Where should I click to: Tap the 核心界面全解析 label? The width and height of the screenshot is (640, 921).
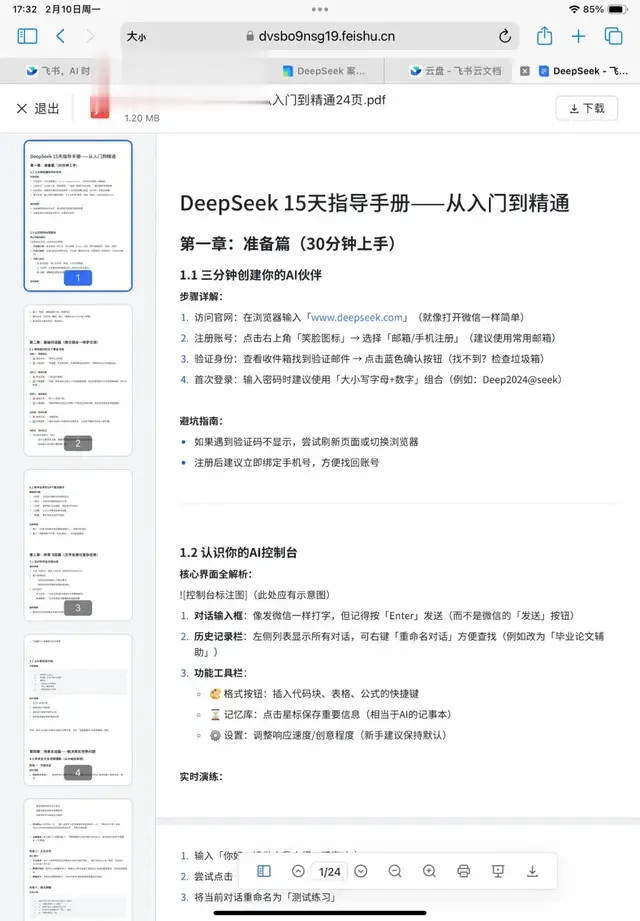pyautogui.click(x=216, y=574)
